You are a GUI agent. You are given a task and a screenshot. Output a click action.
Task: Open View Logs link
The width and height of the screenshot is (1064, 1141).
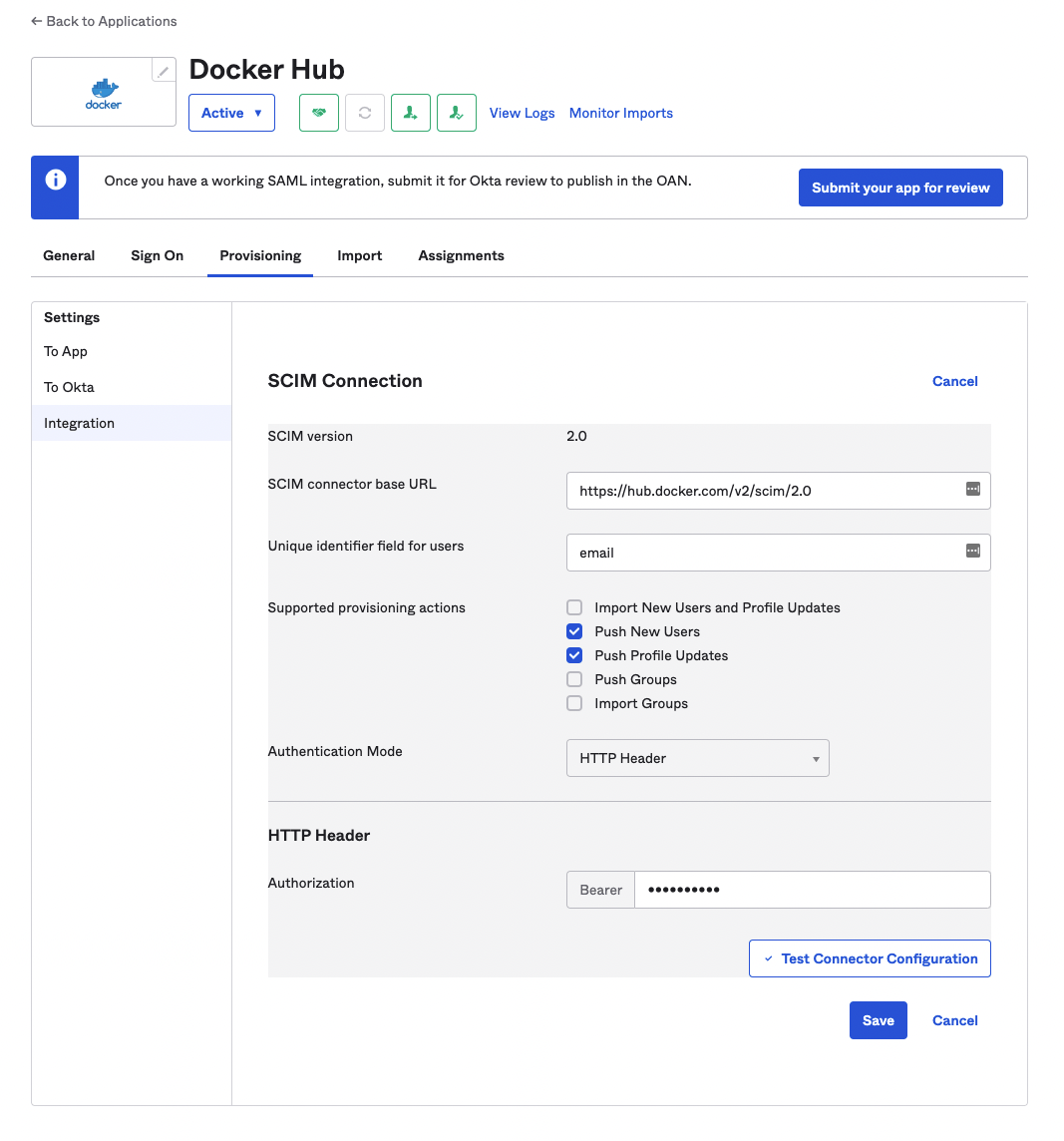pos(522,113)
